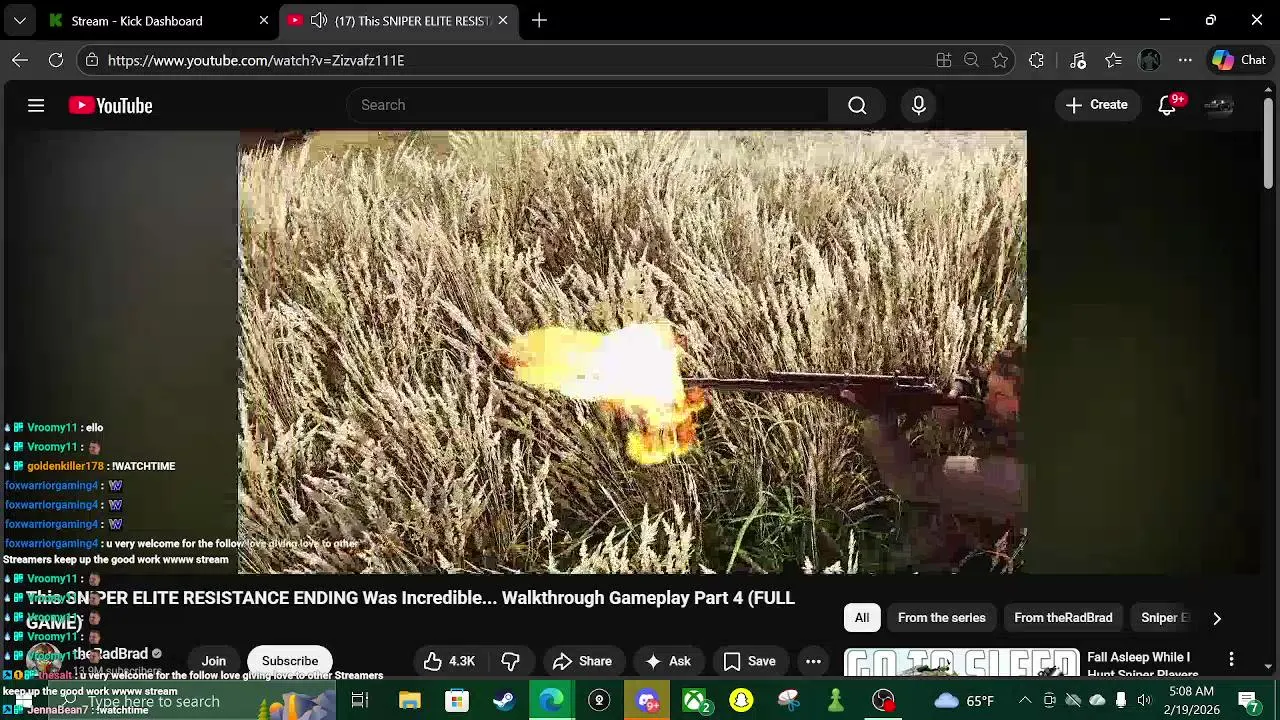Open the chess pawn app on taskbar
Screen dimensions: 1280x720
click(x=836, y=701)
